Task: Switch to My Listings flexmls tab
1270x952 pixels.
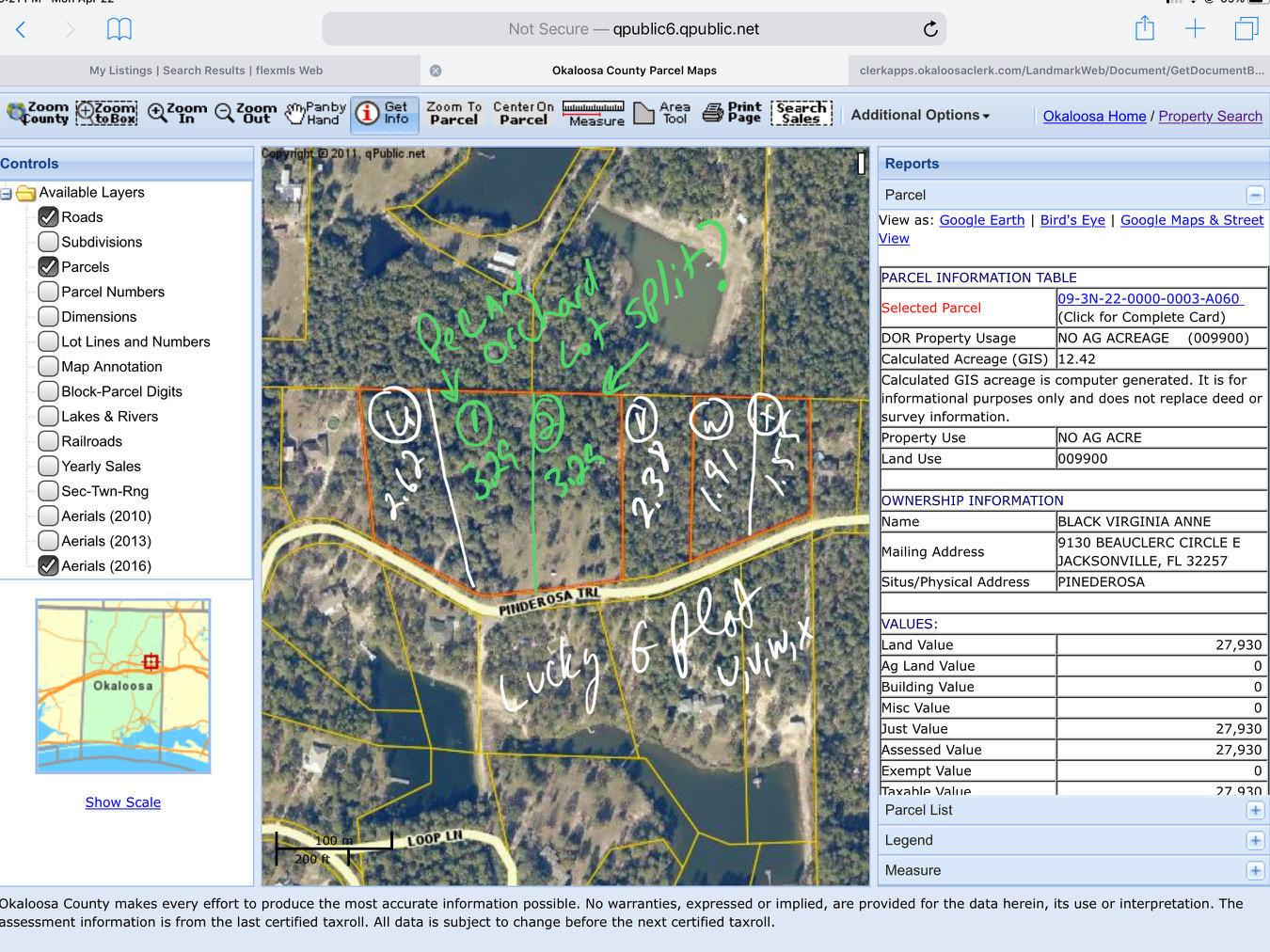Action: [206, 71]
